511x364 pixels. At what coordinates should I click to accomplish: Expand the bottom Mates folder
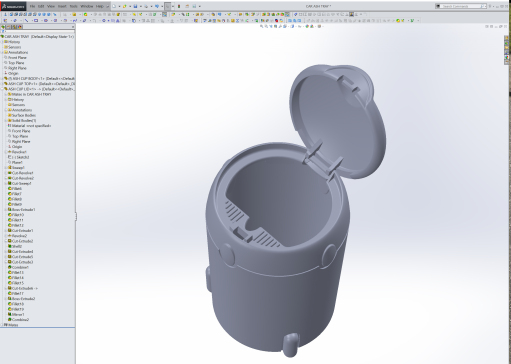[2, 325]
